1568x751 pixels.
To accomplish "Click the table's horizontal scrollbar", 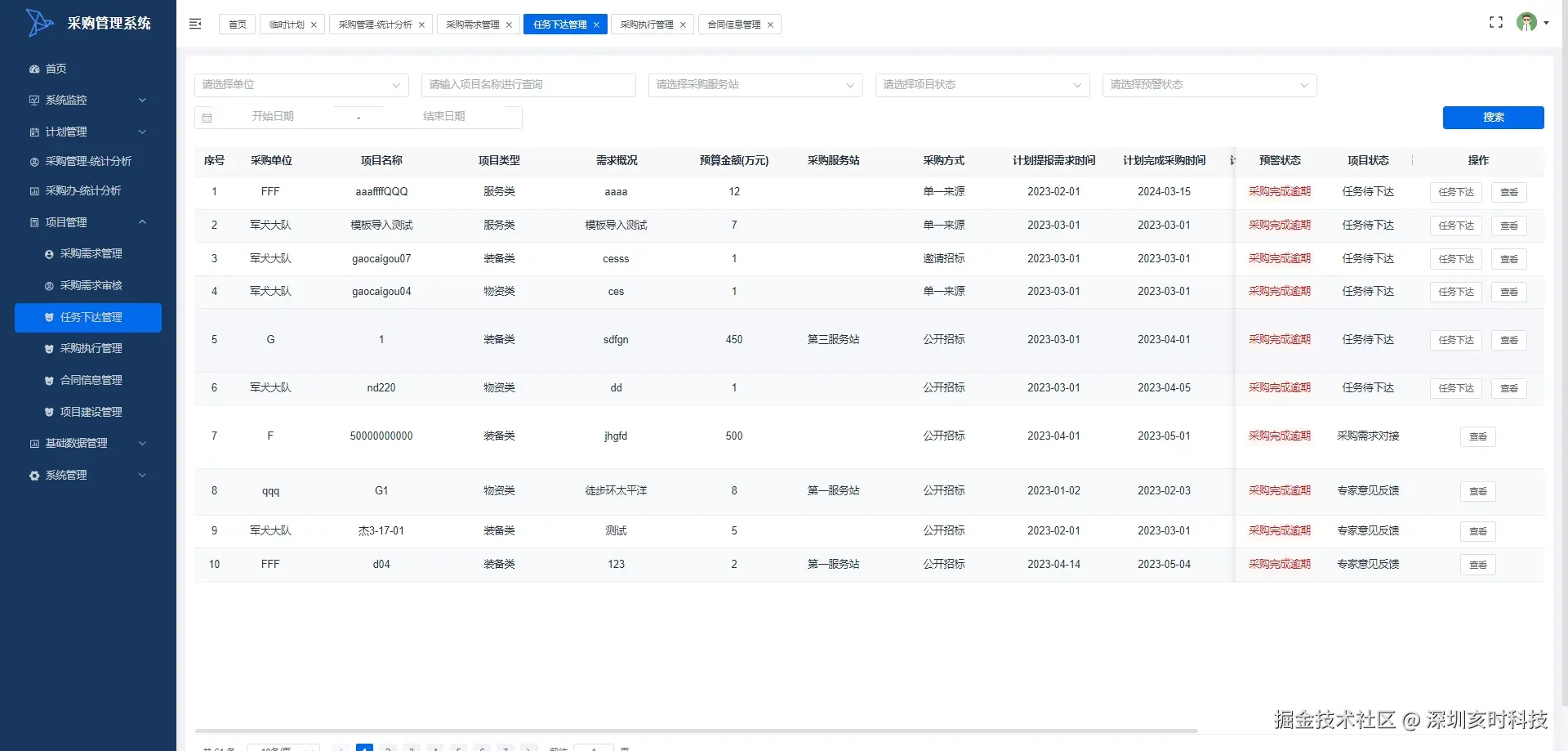I will (696, 731).
